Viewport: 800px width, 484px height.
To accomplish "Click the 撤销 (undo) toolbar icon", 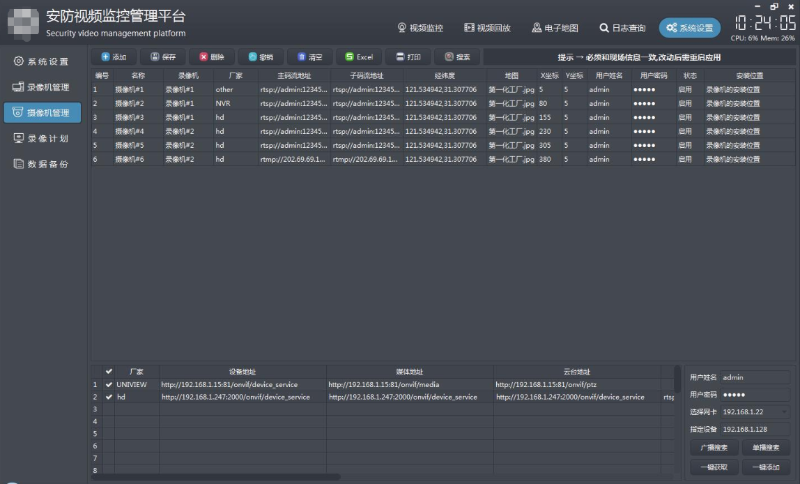I will tap(253, 57).
